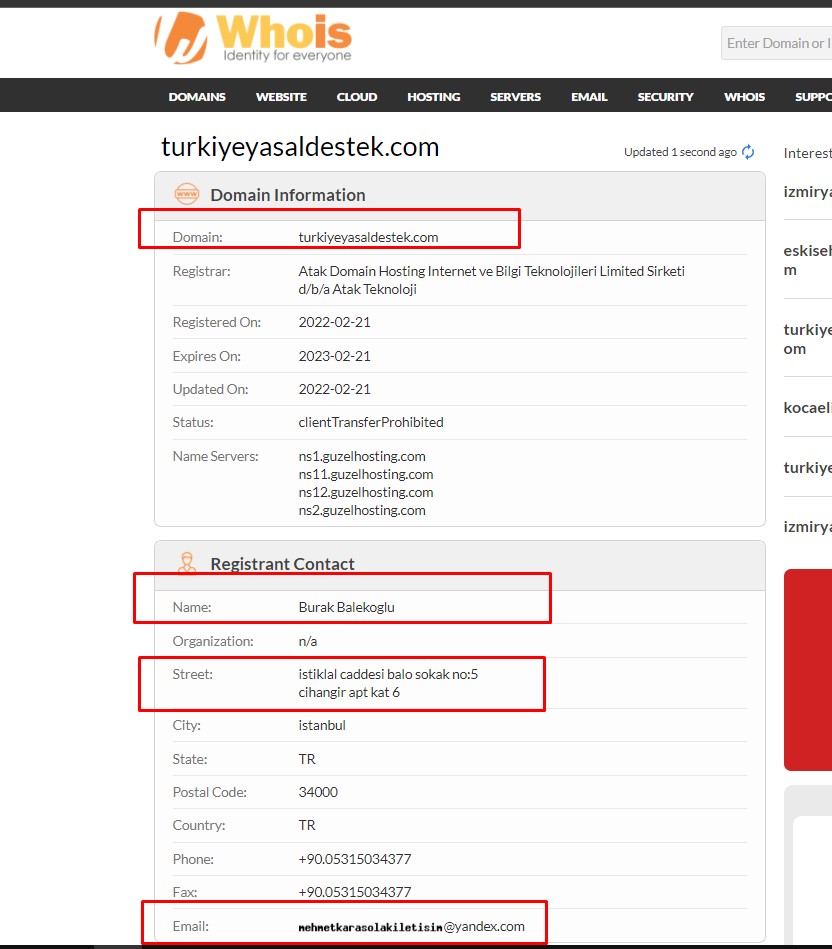
Task: Select the Fax number value
Action: tap(355, 892)
